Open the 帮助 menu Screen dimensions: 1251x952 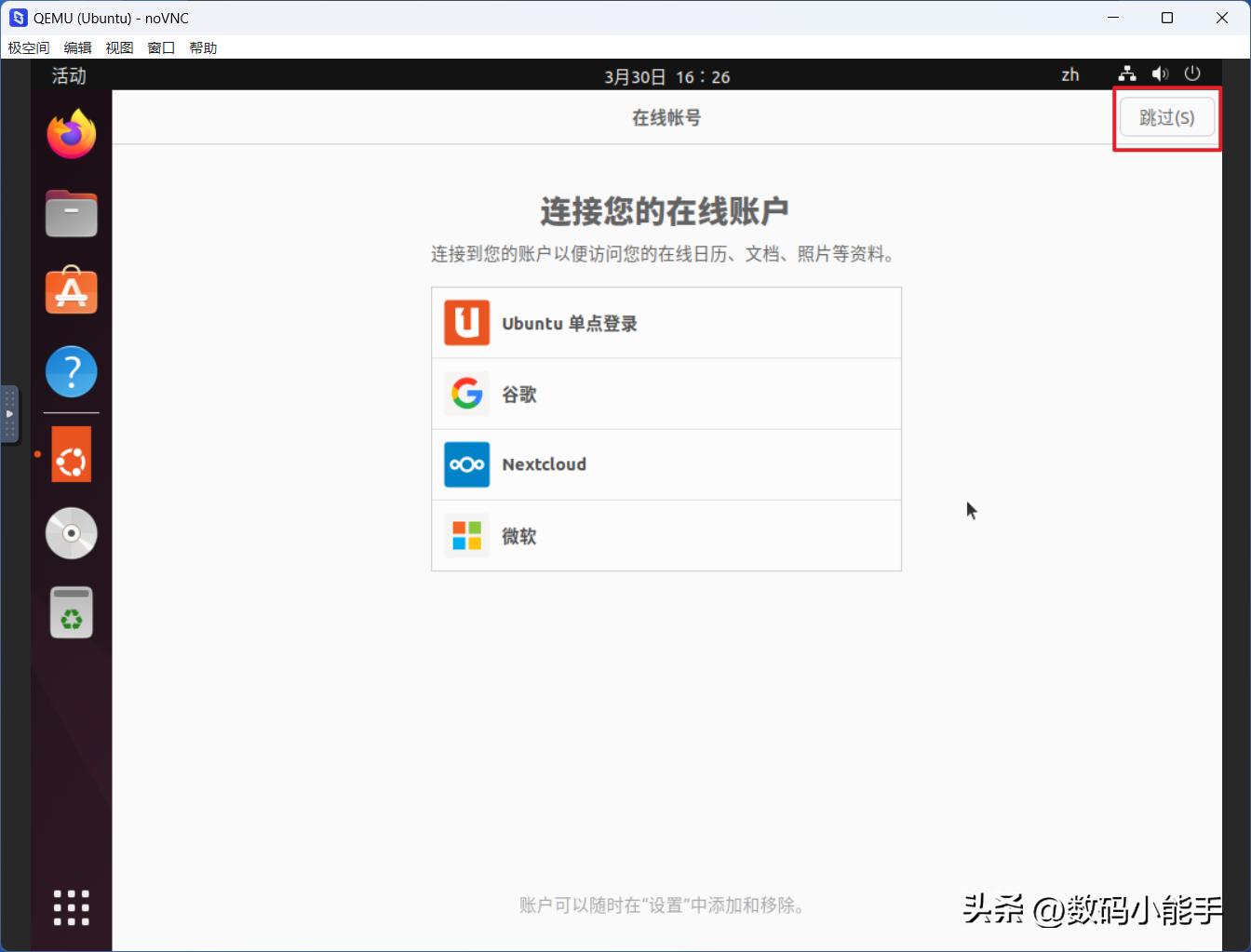203,47
